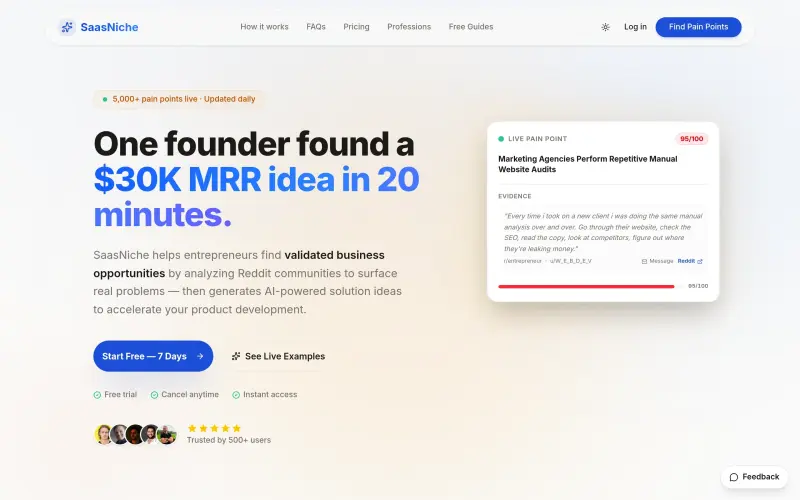800x500 pixels.
Task: Open the SaasNiche home link text
Action: tap(109, 27)
